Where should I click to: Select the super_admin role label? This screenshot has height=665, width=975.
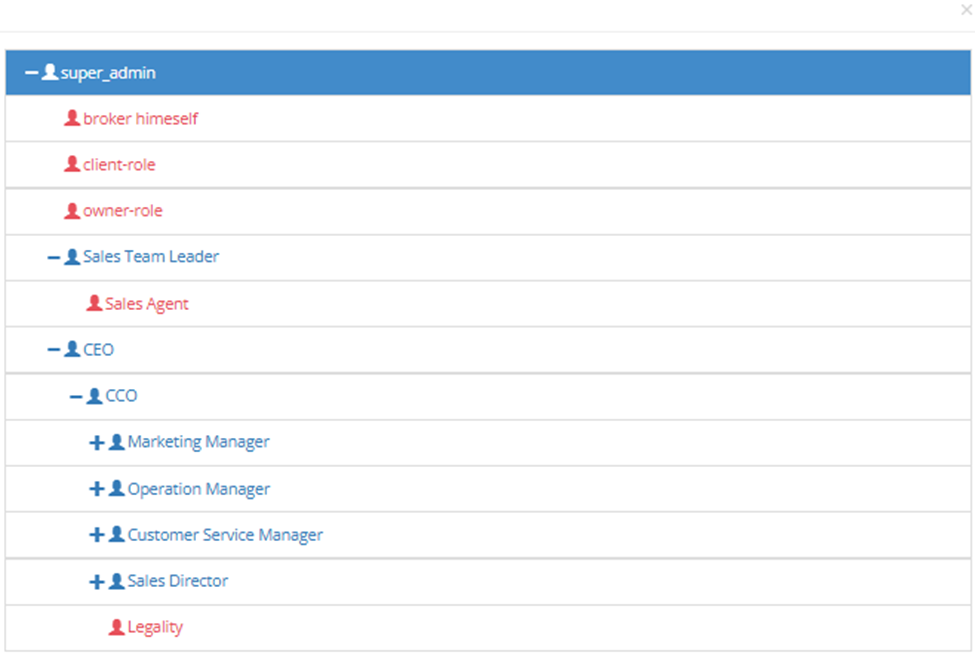(108, 73)
